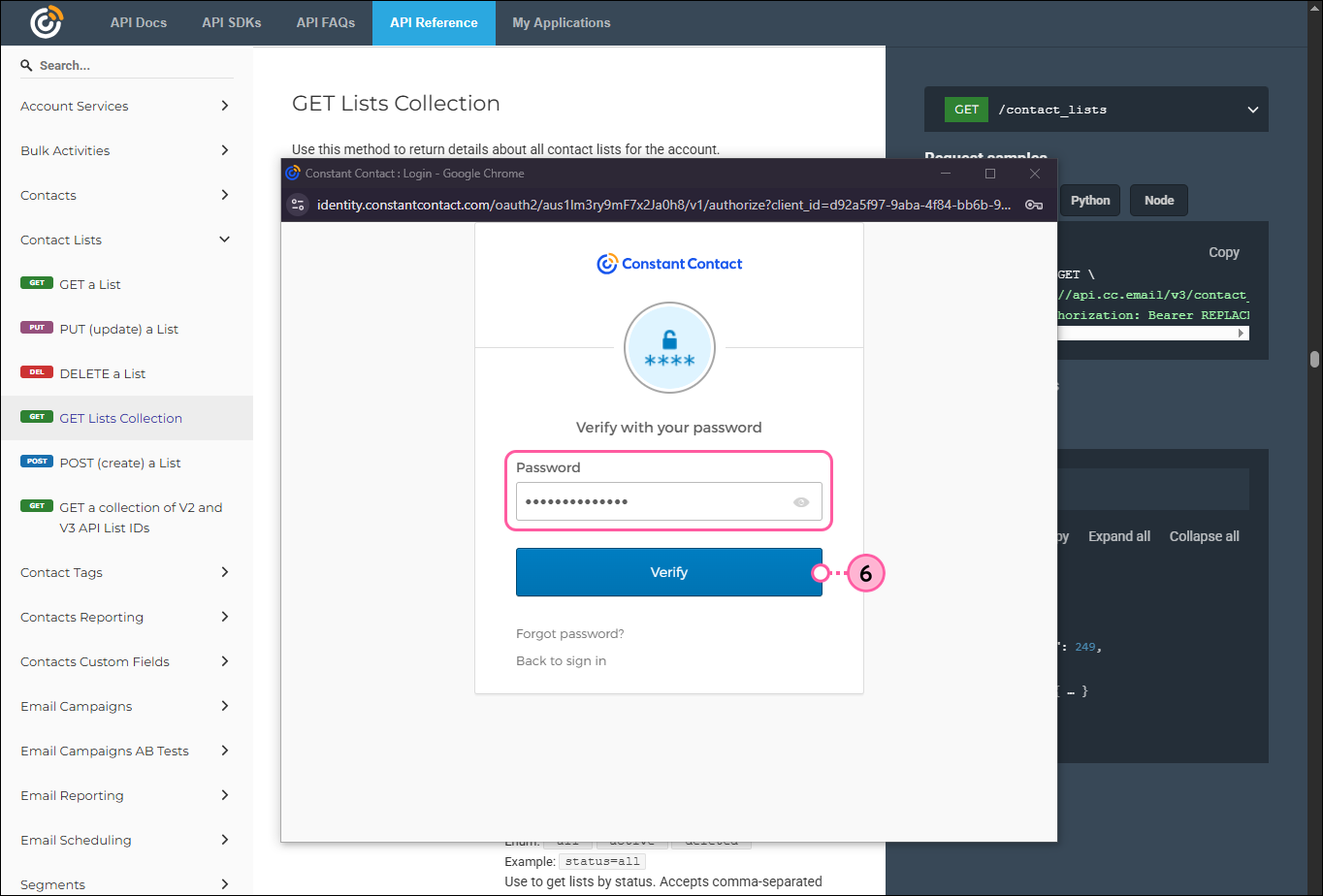This screenshot has height=896, width=1323.
Task: Open DELETE a List endpoint
Action: click(x=126, y=373)
